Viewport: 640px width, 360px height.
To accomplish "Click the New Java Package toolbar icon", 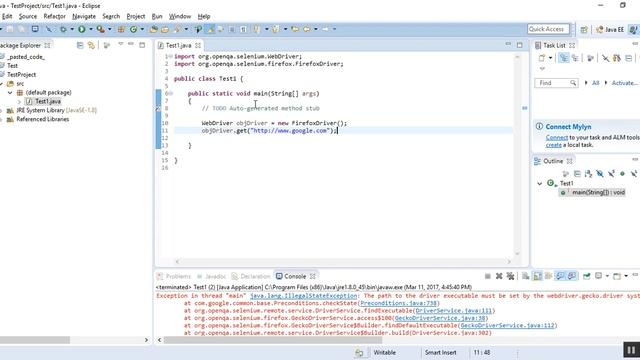I will [121, 29].
